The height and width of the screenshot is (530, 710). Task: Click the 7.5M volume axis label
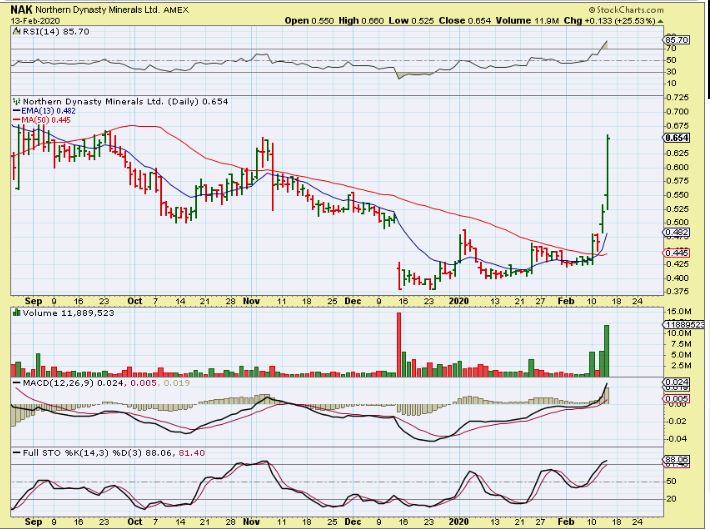pyautogui.click(x=681, y=344)
